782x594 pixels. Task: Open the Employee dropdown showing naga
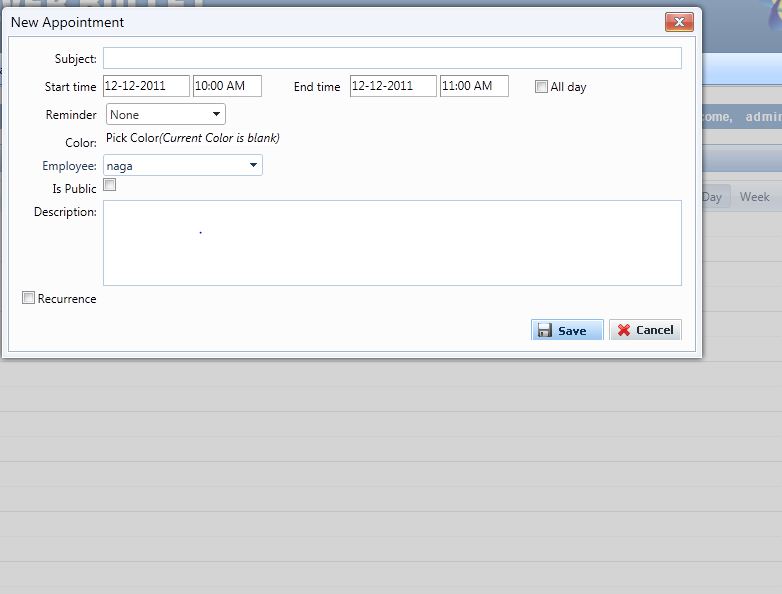tap(183, 165)
